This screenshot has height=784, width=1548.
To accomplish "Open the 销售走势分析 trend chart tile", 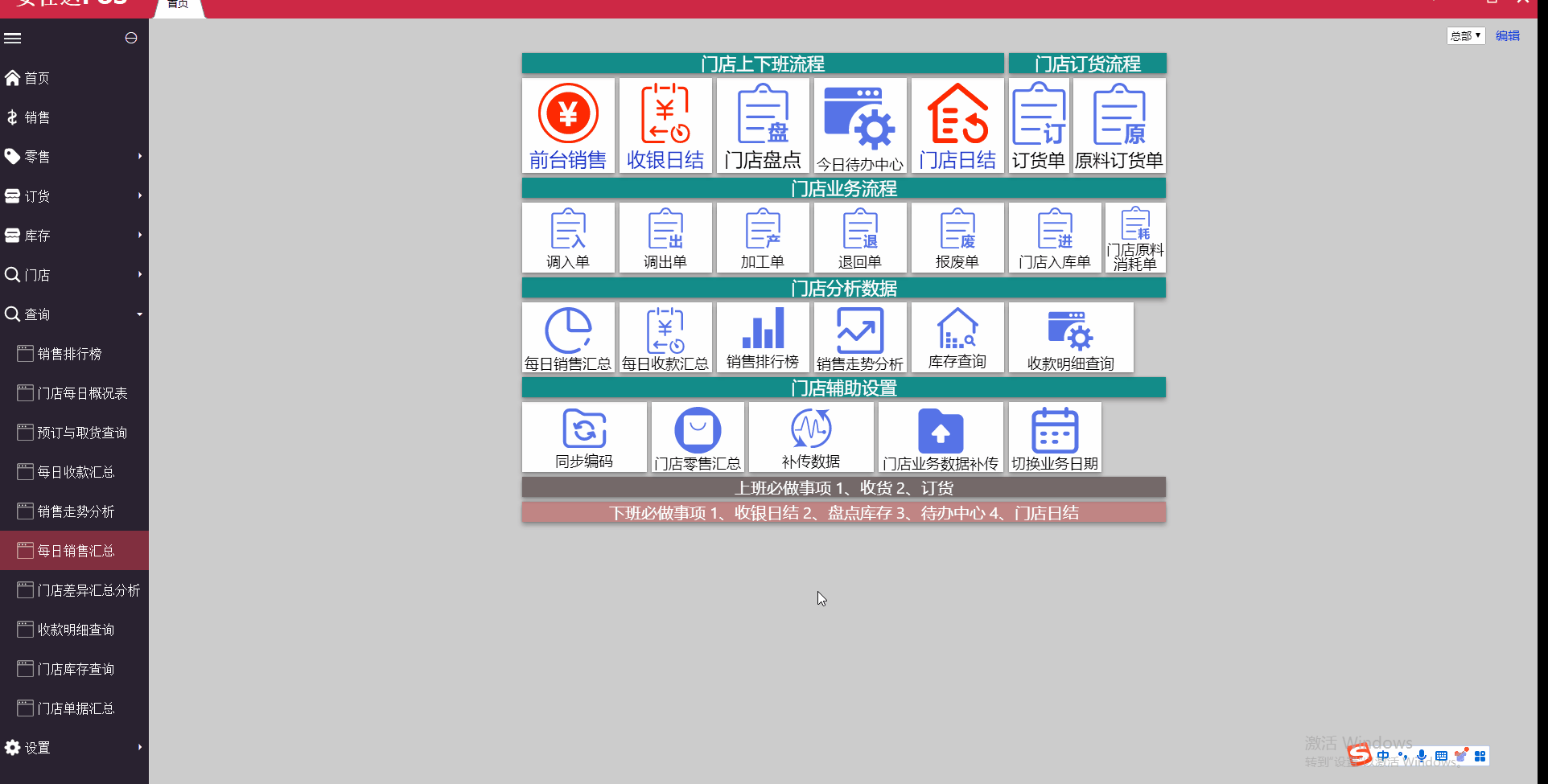I will (x=860, y=338).
